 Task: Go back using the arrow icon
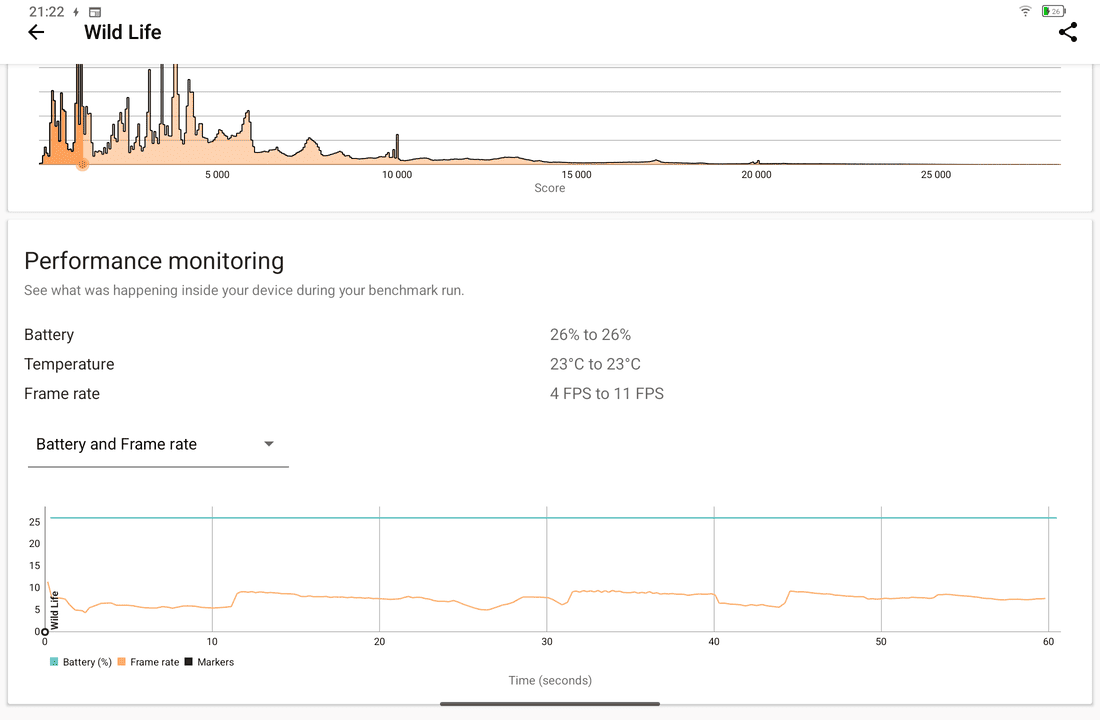(36, 32)
